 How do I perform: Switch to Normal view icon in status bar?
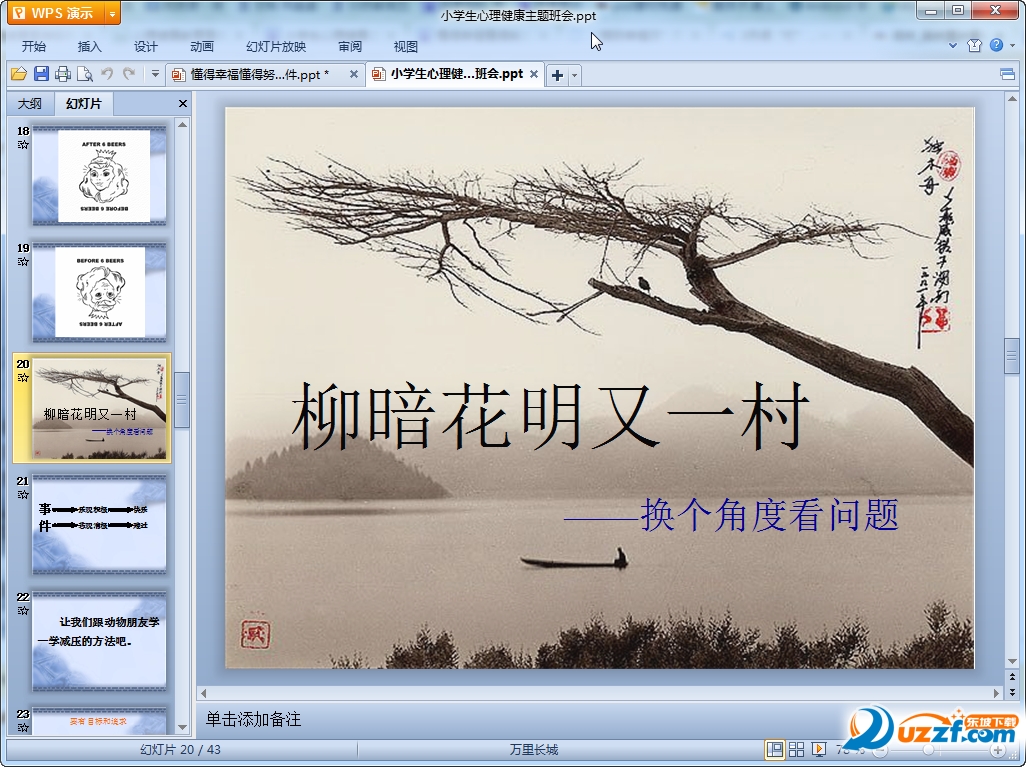click(774, 750)
